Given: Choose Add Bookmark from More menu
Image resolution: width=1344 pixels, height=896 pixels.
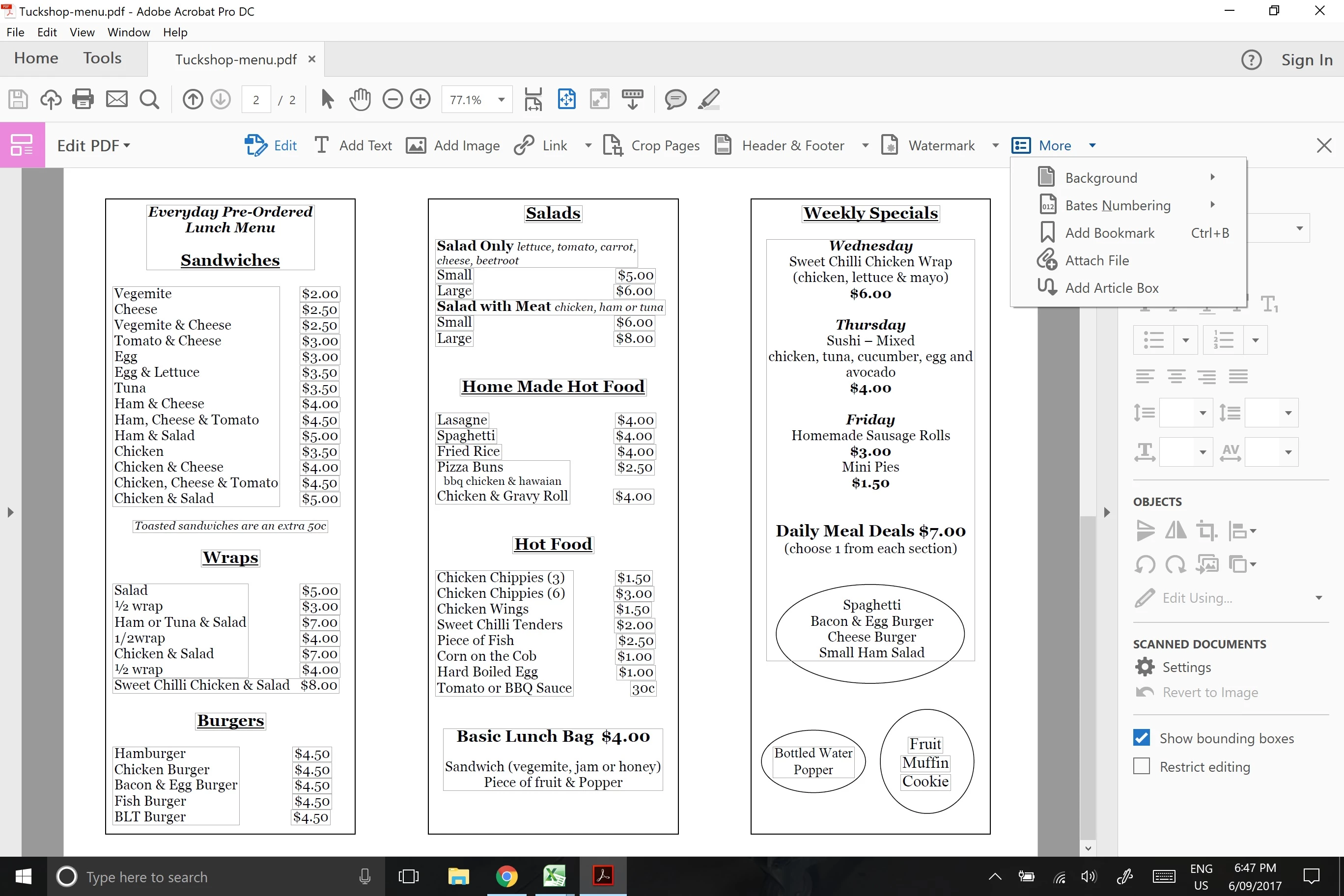Looking at the screenshot, I should pyautogui.click(x=1109, y=233).
